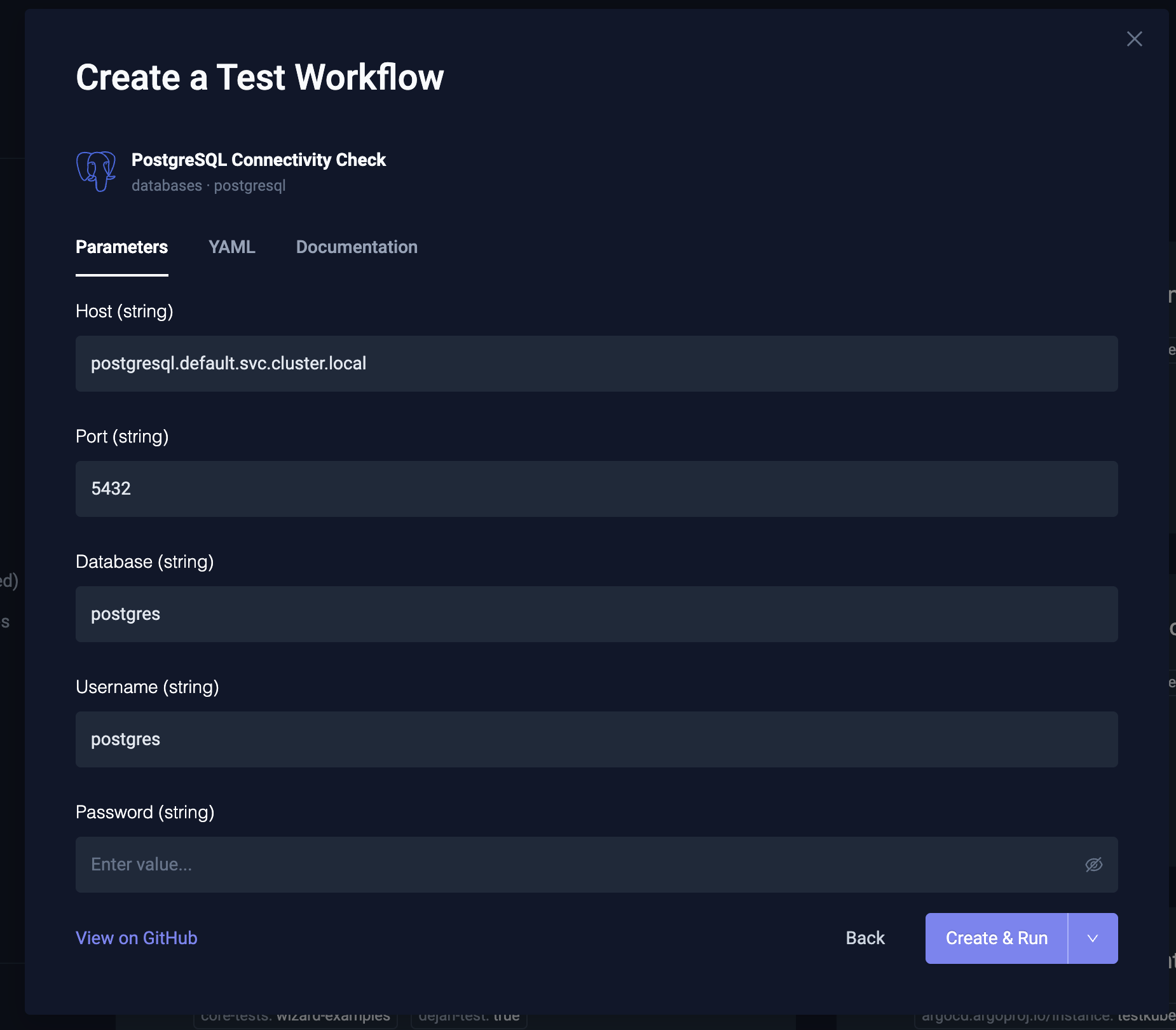Screen dimensions: 1176x1030
Task: Switch to the YAML tab
Action: pyautogui.click(x=232, y=247)
